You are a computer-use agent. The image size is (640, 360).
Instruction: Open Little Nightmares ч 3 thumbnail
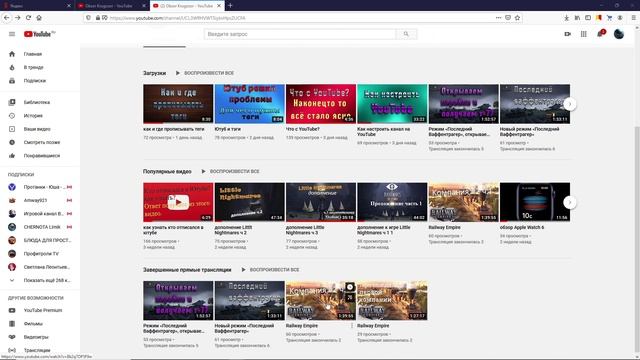pyautogui.click(x=321, y=202)
